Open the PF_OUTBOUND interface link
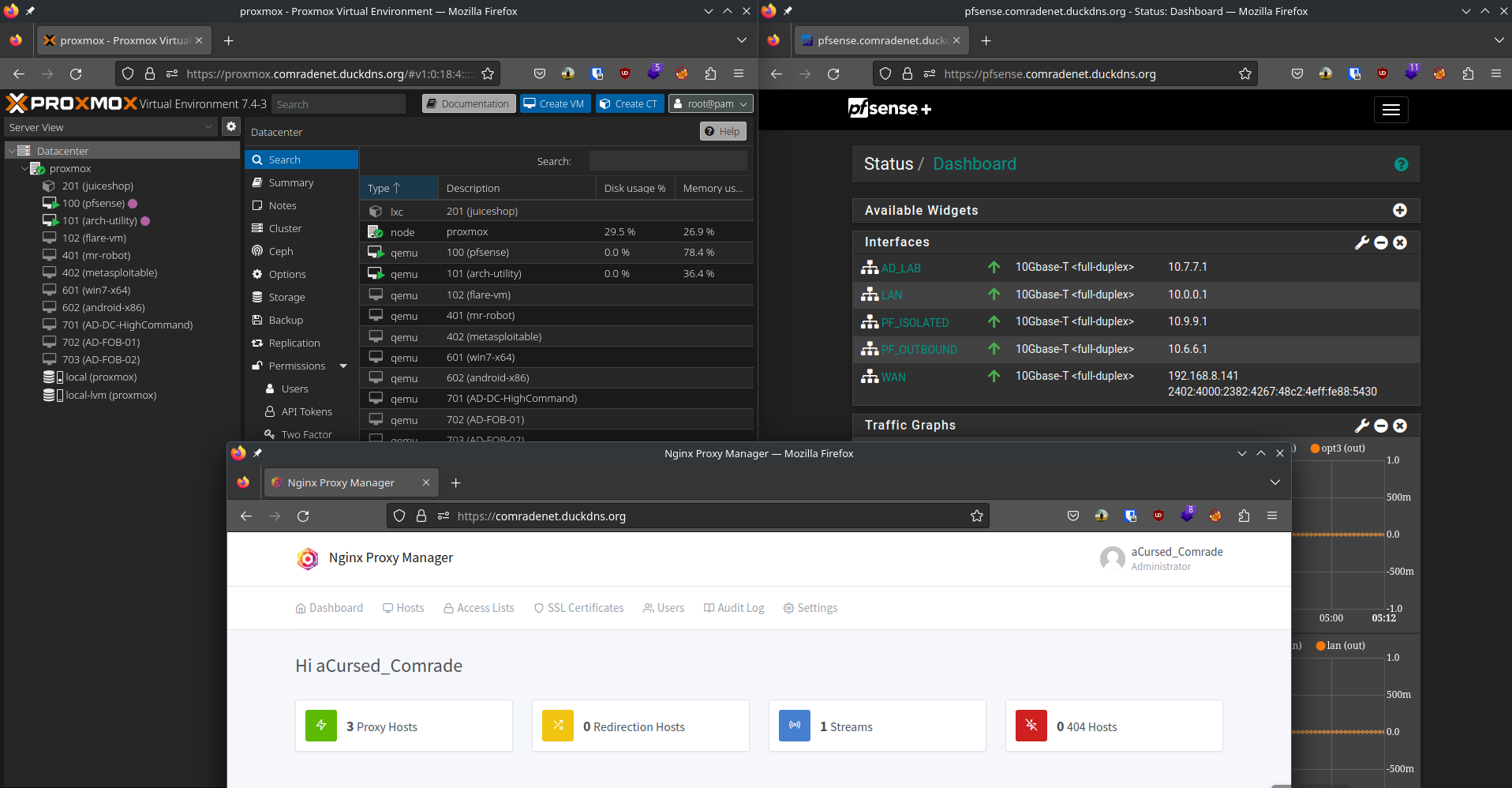 (919, 349)
